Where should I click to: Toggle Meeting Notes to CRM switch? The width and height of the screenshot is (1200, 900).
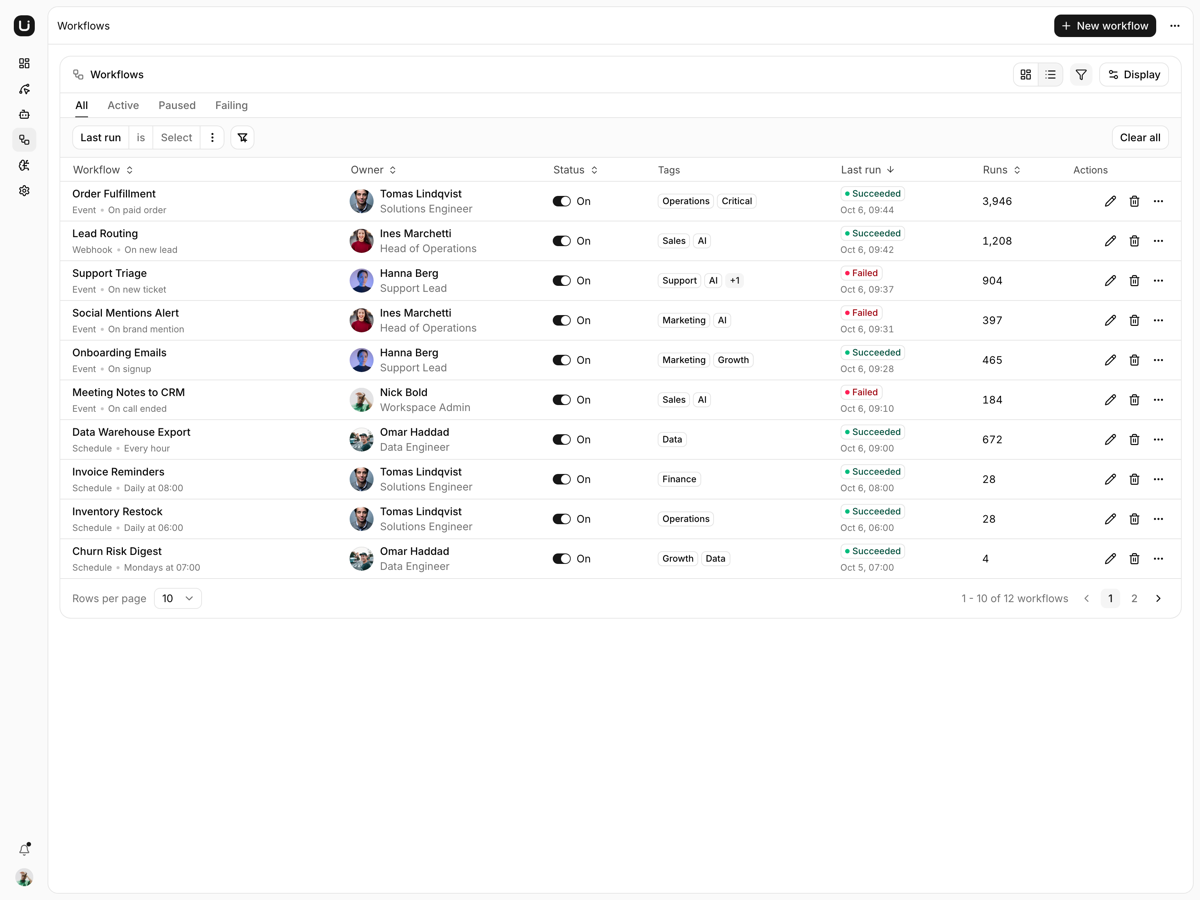click(562, 400)
